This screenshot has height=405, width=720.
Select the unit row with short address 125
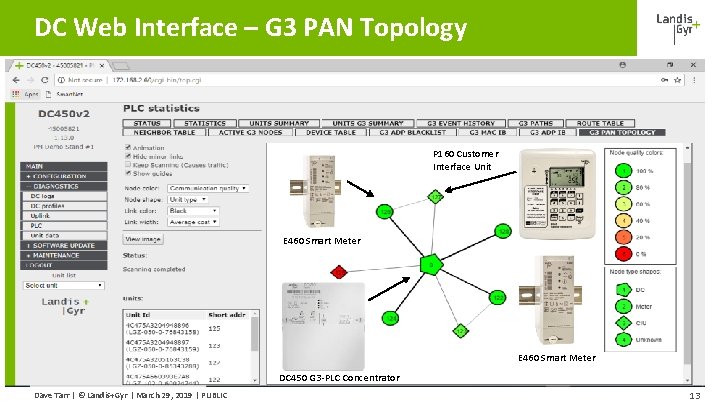(x=187, y=328)
